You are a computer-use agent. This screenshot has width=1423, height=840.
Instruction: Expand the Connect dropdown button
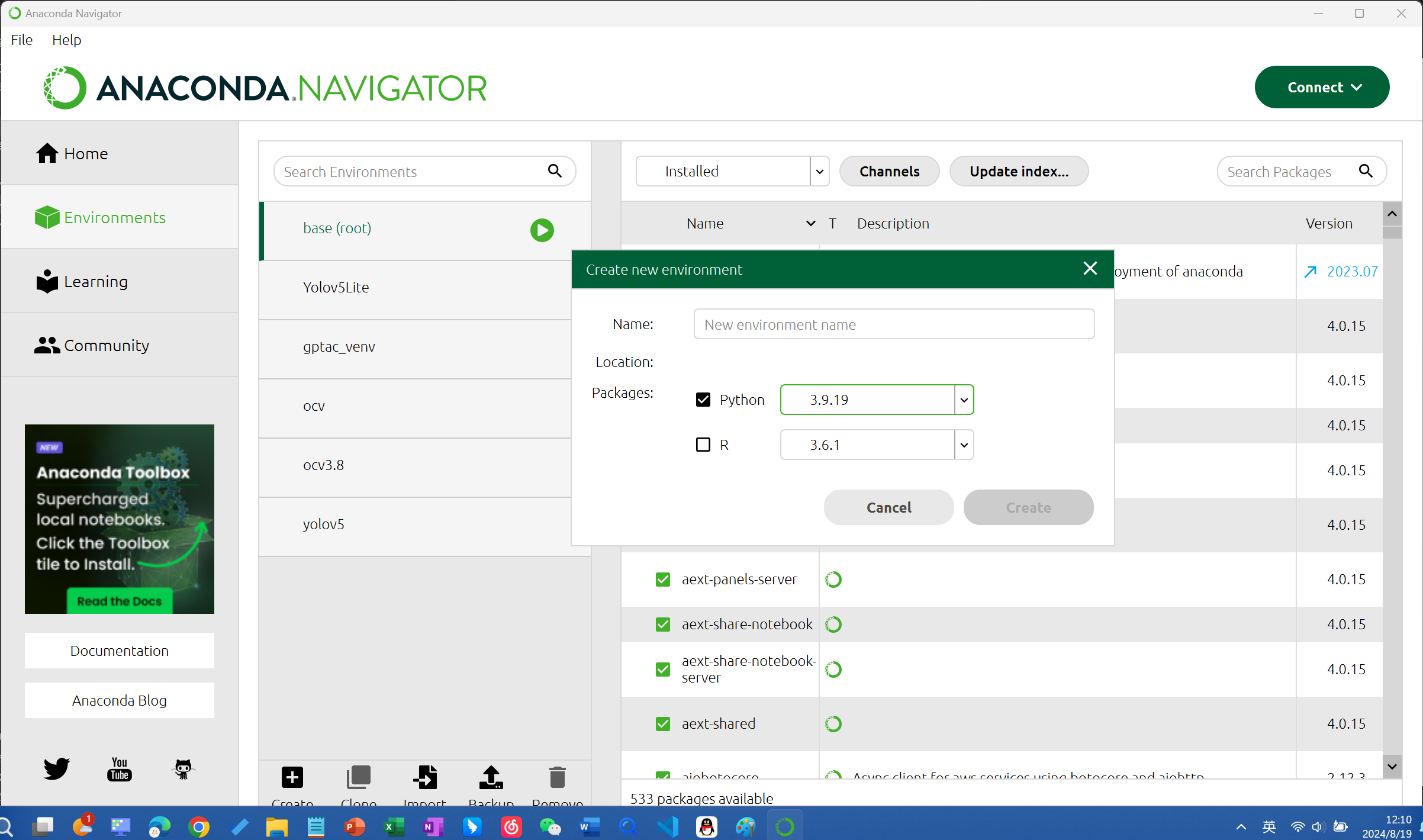(1322, 87)
